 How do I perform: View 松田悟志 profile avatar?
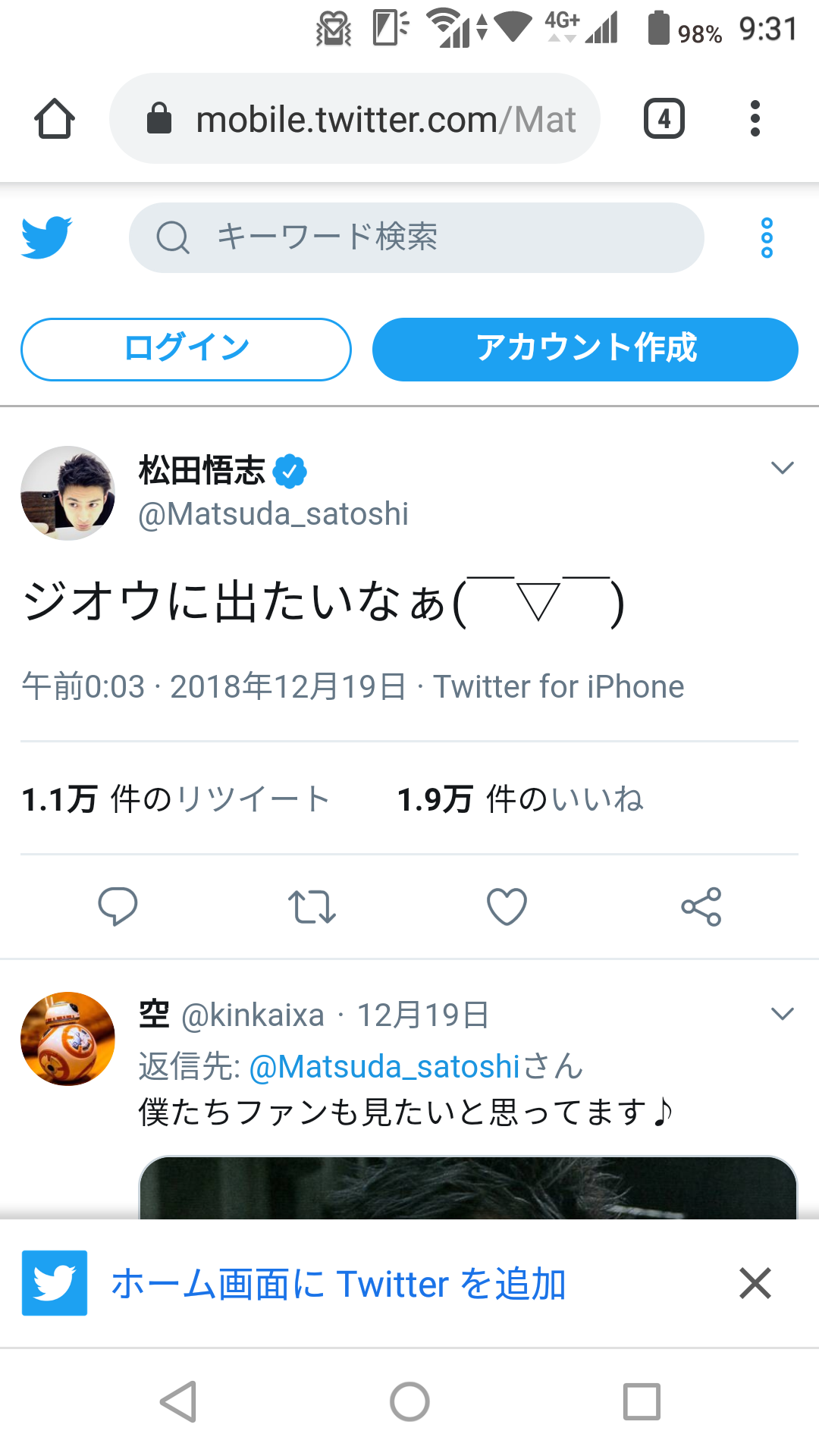point(68,493)
